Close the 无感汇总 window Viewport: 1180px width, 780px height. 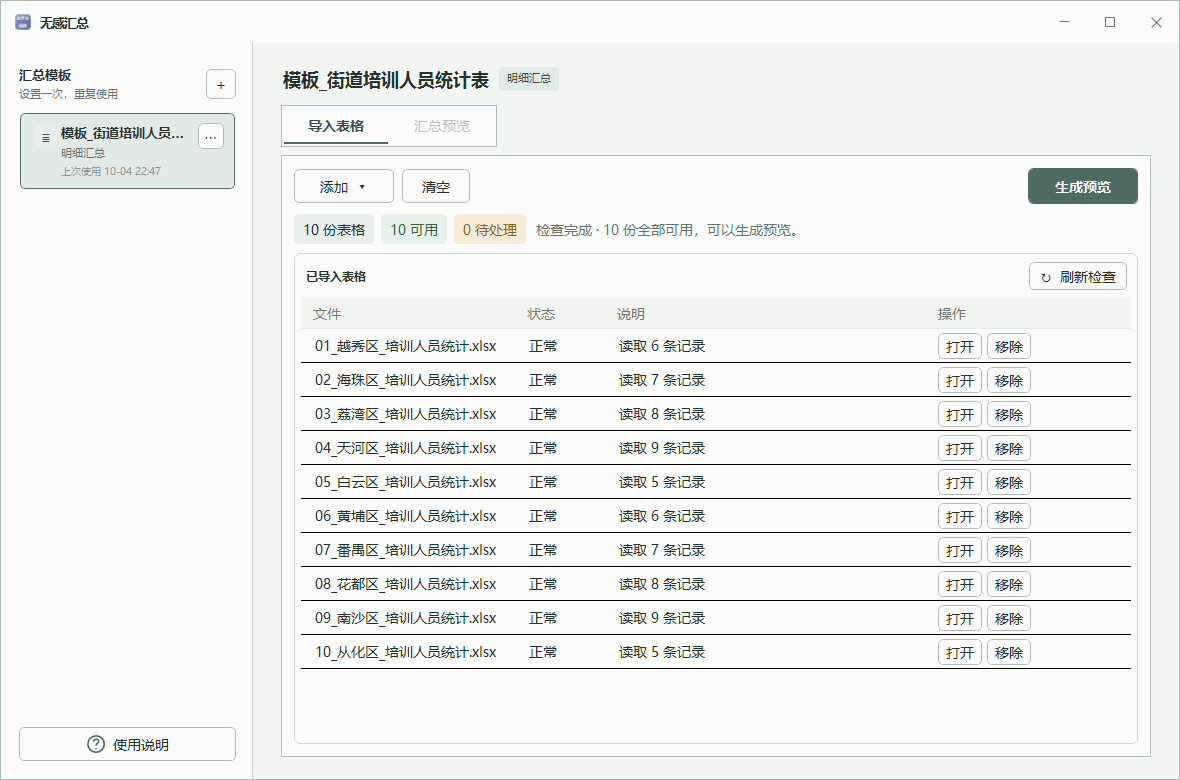pos(1157,23)
